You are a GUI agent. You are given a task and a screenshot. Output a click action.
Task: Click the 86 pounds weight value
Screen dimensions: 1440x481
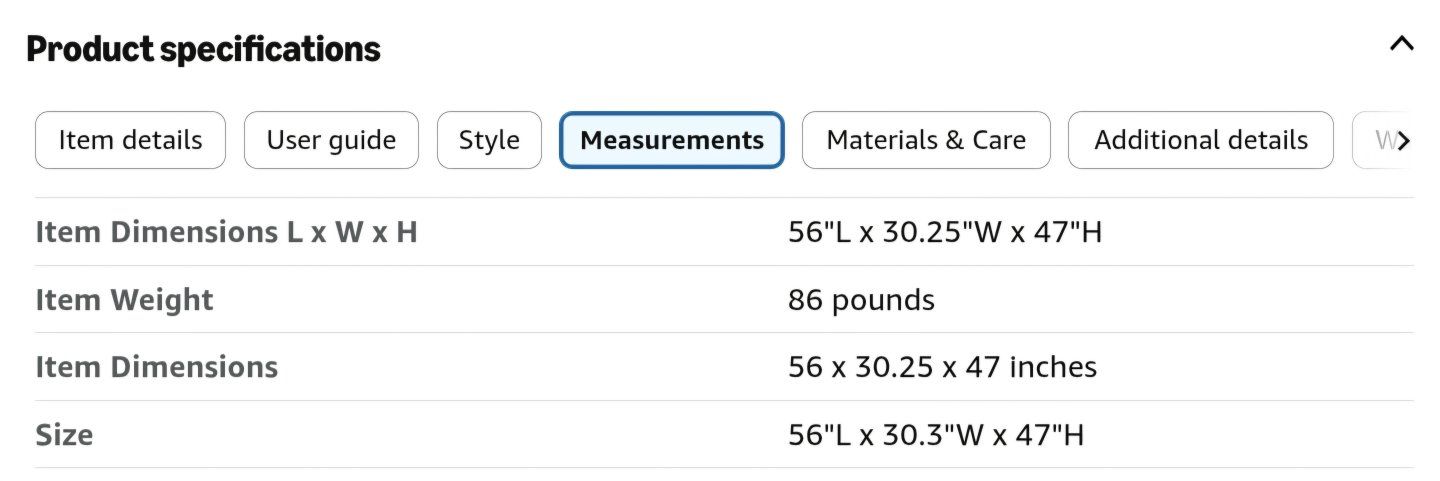tap(861, 300)
